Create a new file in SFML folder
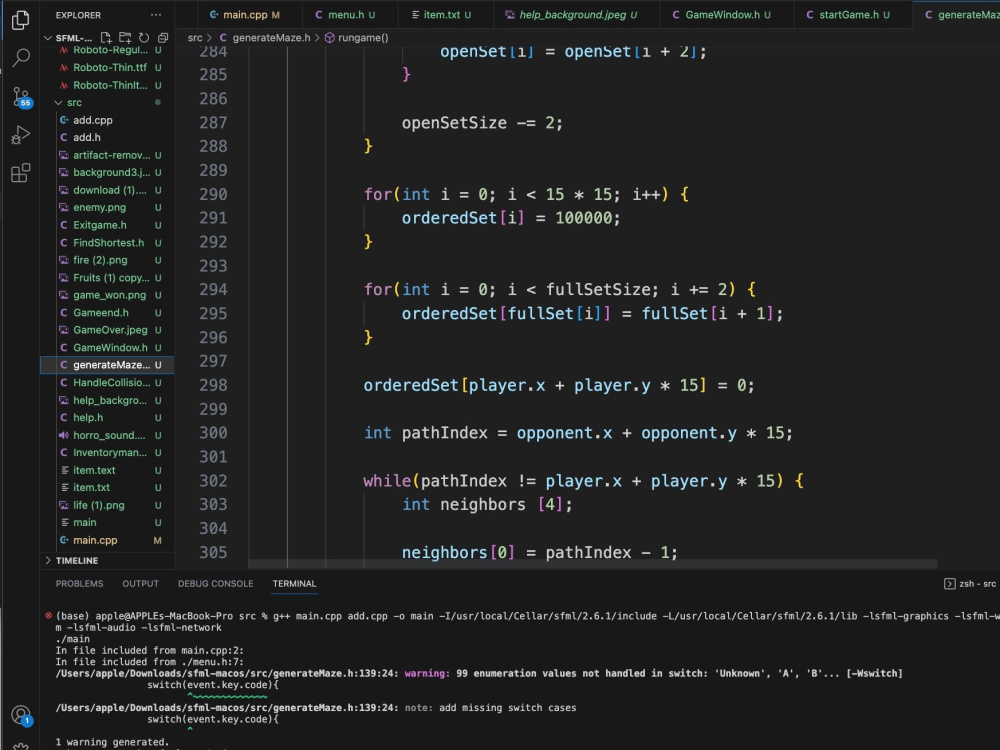Screen dimensions: 1000x750 pyautogui.click(x=106, y=38)
